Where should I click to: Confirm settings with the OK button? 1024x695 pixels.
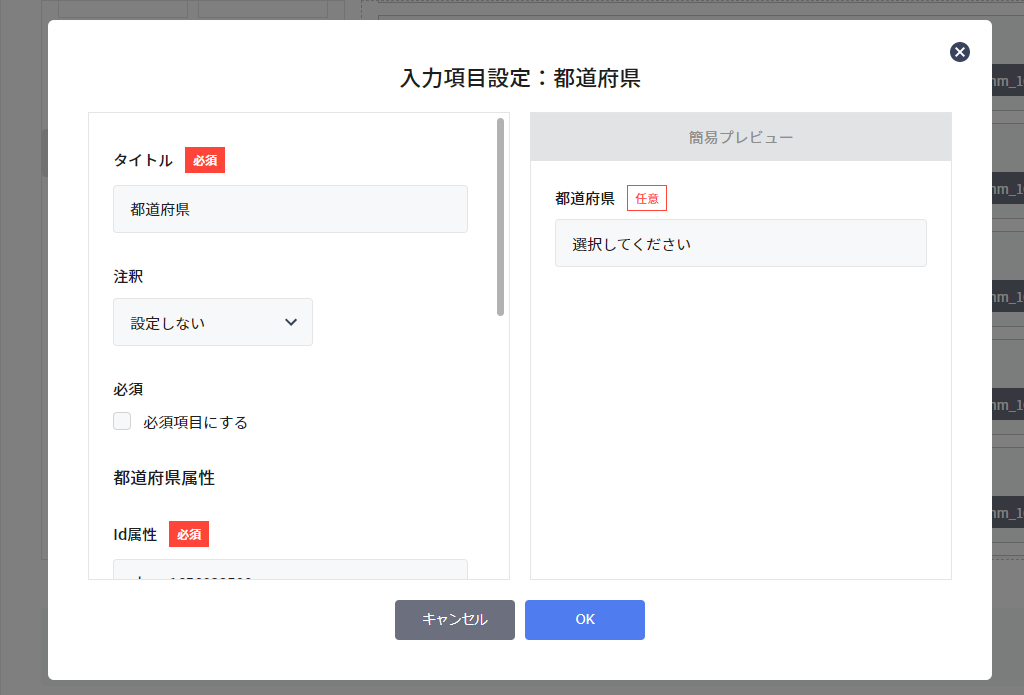(x=584, y=619)
